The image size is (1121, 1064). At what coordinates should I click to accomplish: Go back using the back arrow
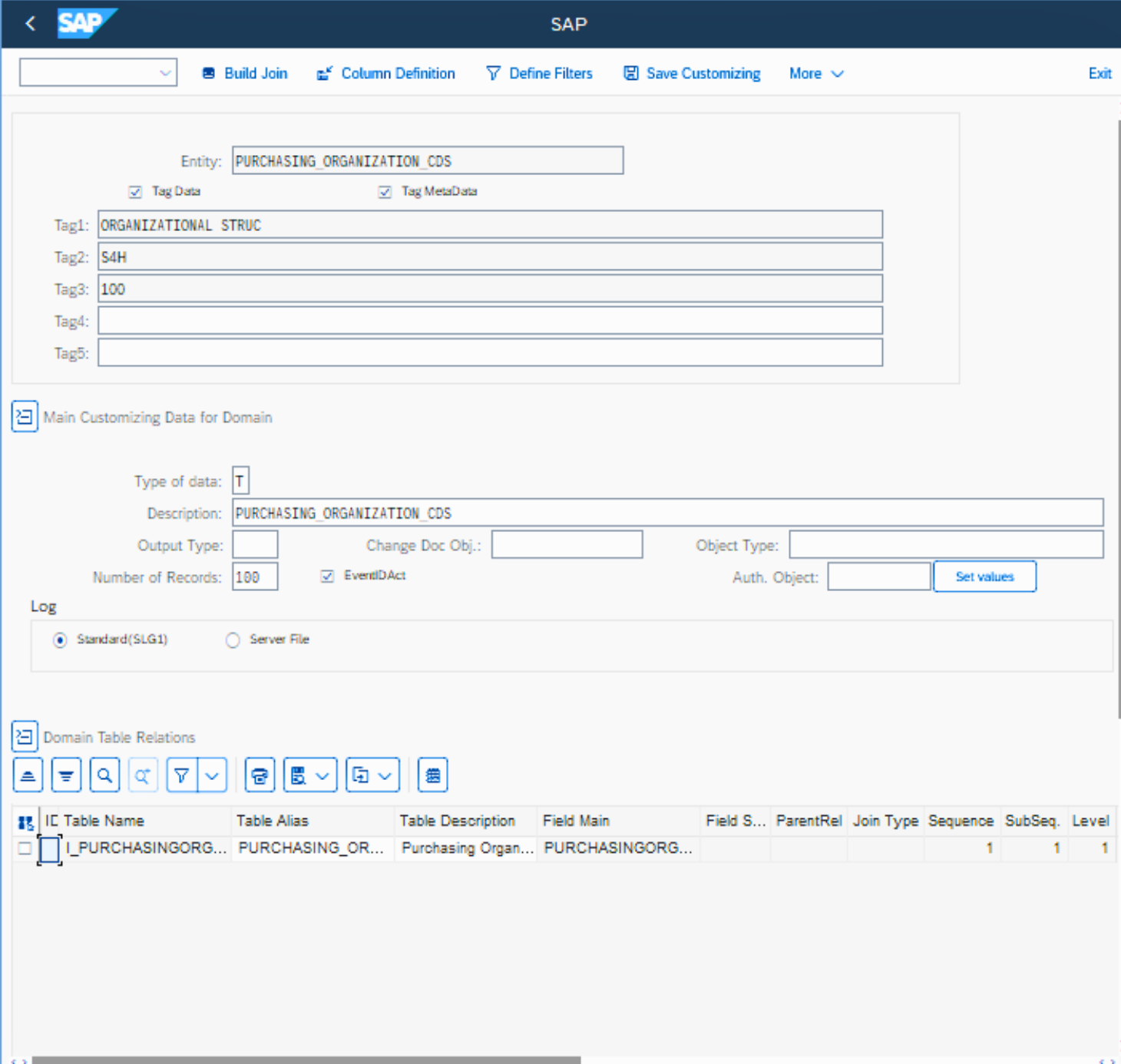(31, 24)
